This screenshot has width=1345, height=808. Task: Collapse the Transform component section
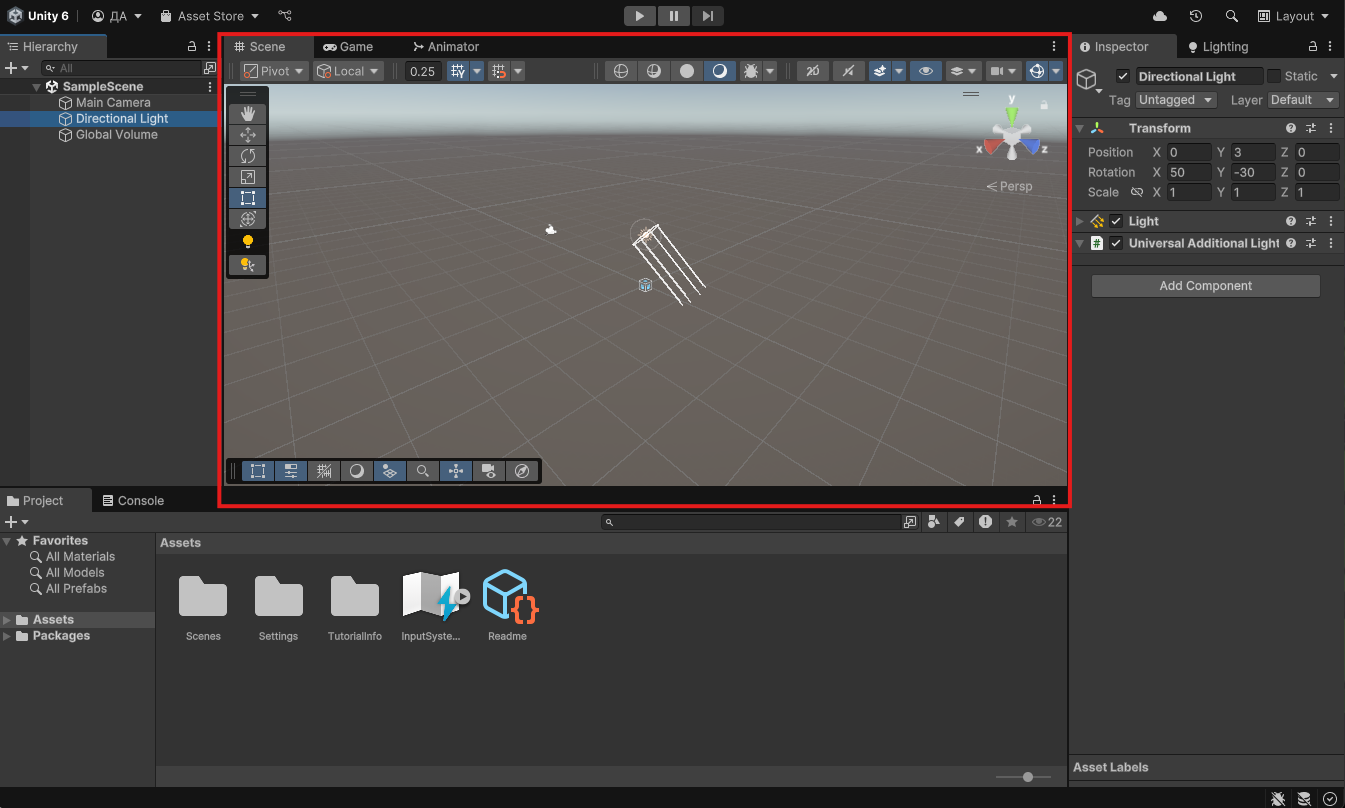point(1080,128)
